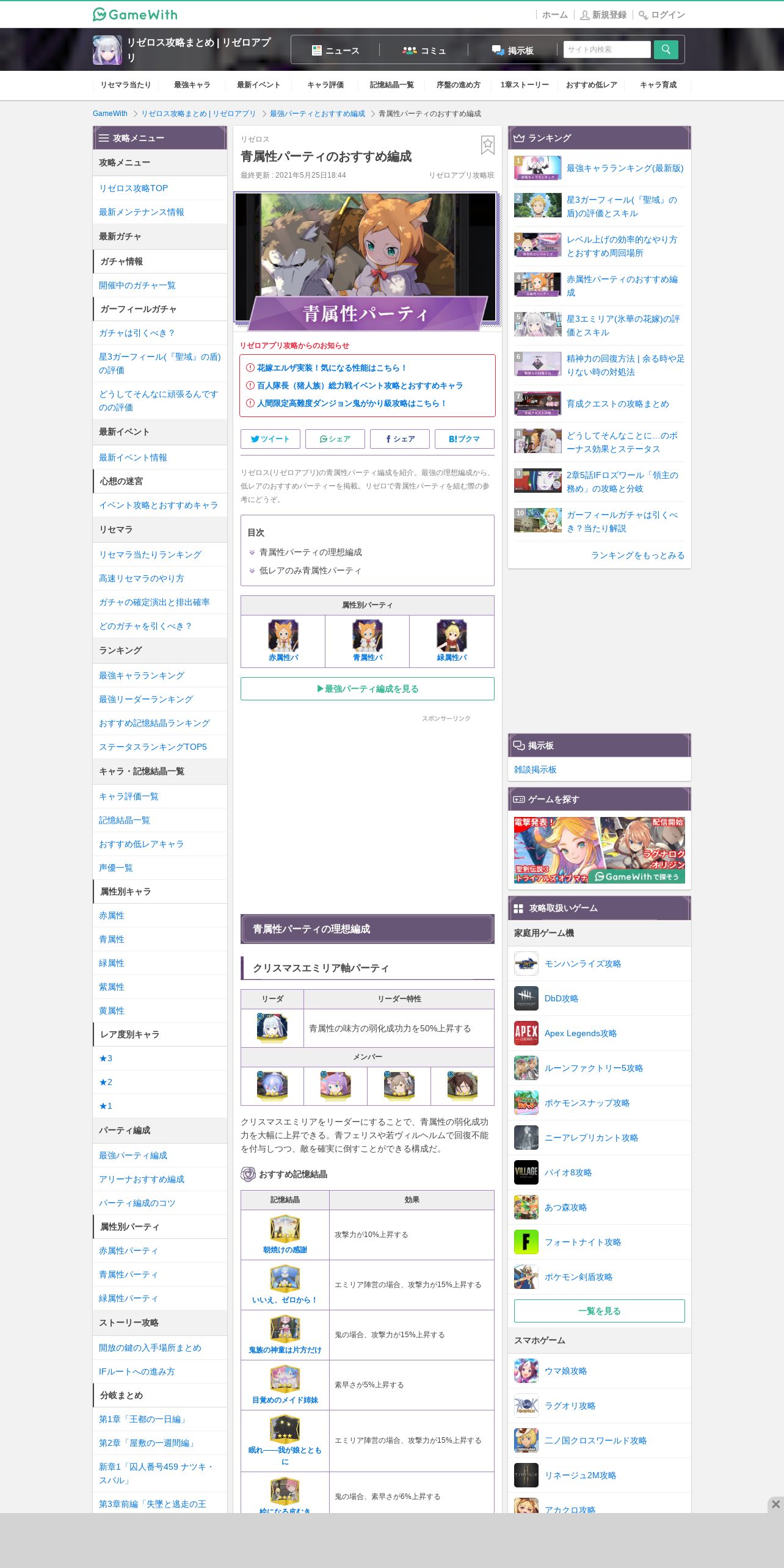Click the Fortnite F game icon
This screenshot has height=1568, width=784.
[526, 1242]
